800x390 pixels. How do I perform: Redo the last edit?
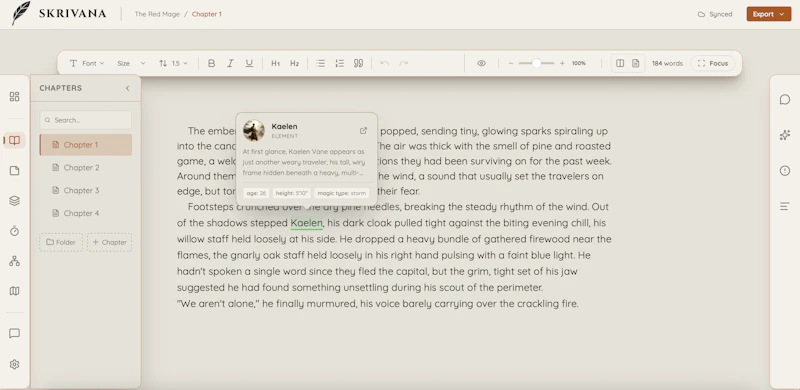pos(404,63)
